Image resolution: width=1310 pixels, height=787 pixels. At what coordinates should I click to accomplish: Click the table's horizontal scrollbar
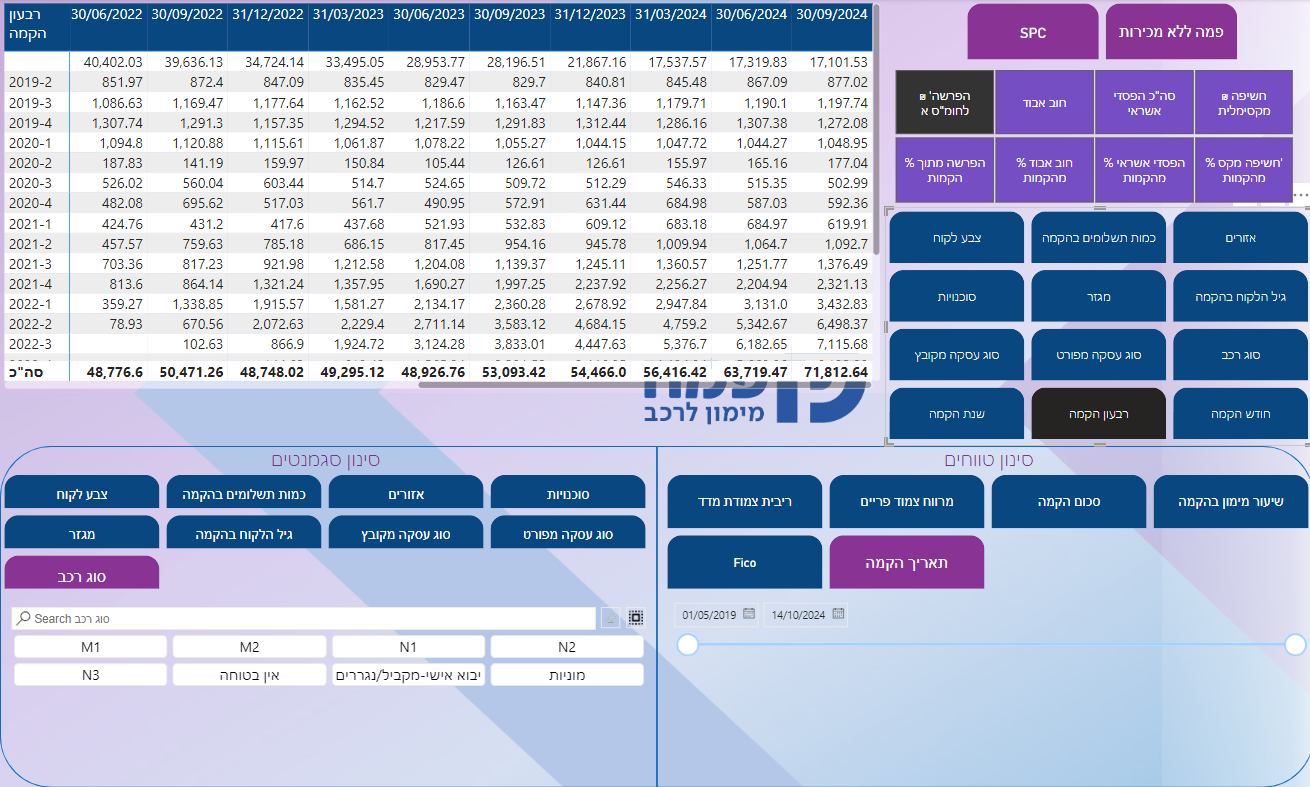point(644,383)
